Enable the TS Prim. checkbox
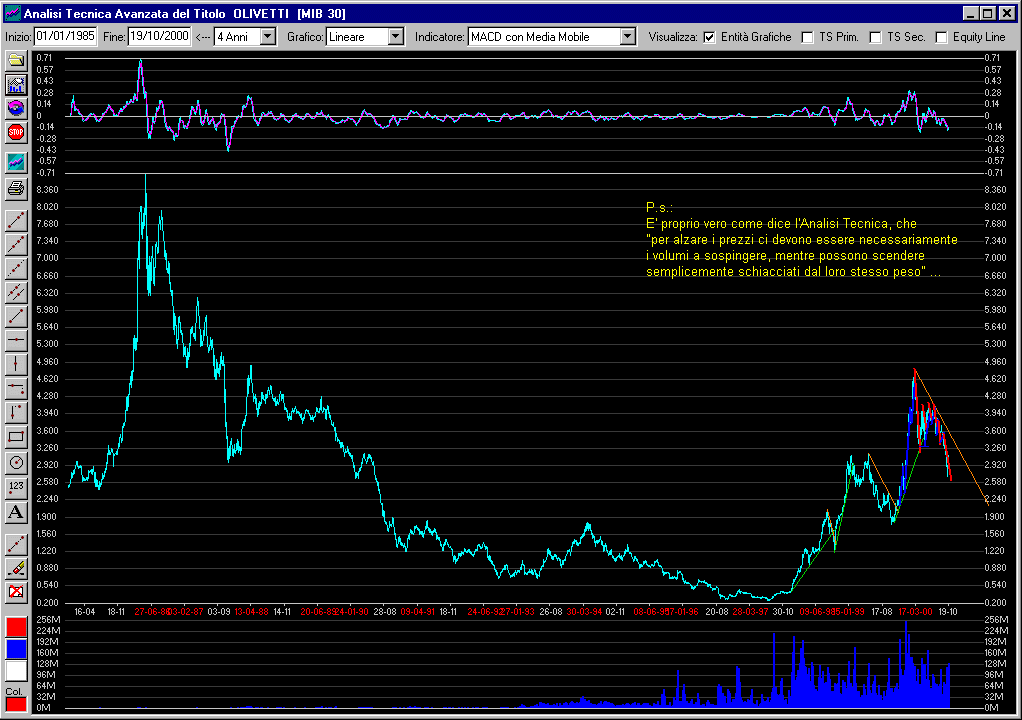 click(x=808, y=37)
